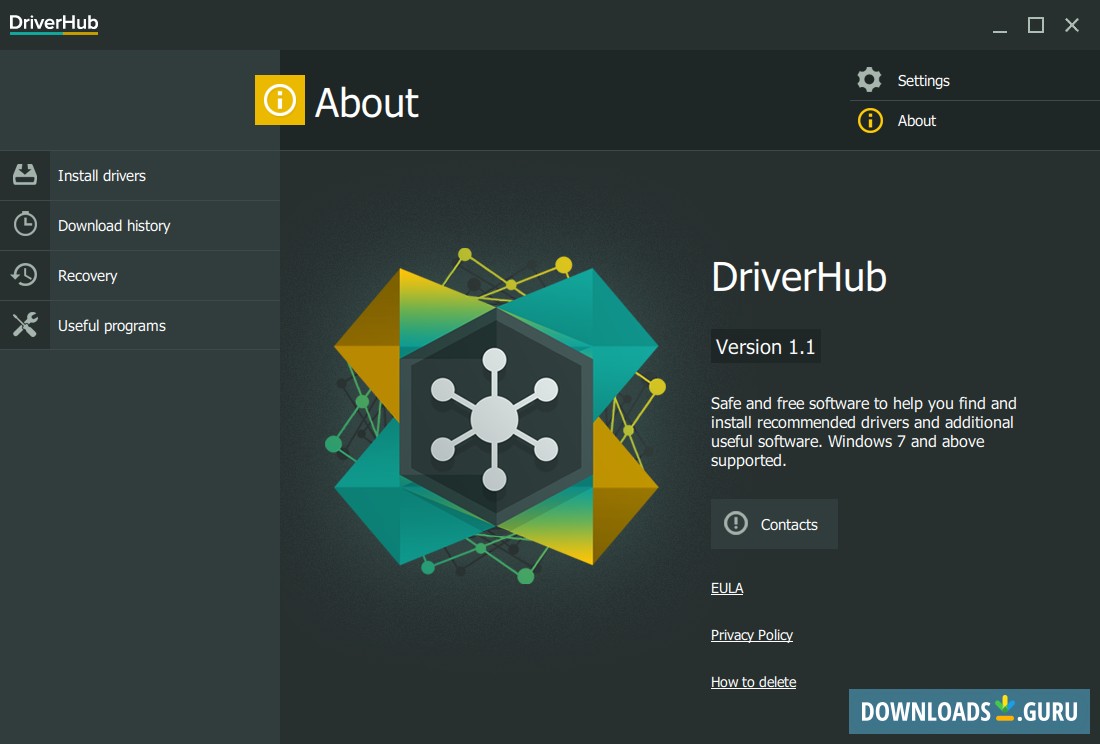Maximize the DriverHub window
This screenshot has width=1100, height=744.
pyautogui.click(x=1035, y=25)
